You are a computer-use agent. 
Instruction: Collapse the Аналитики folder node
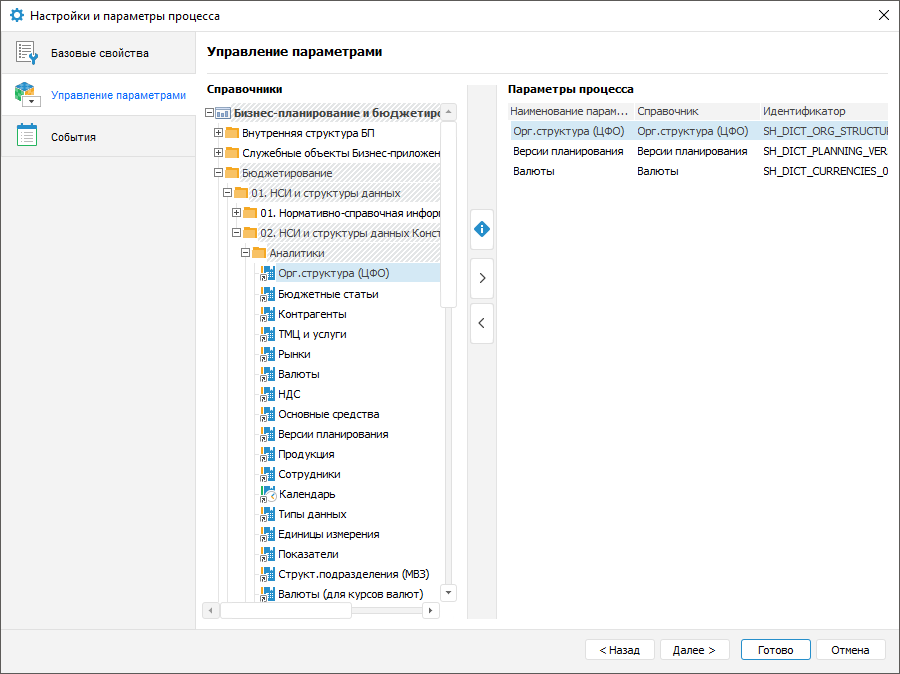coord(246,253)
